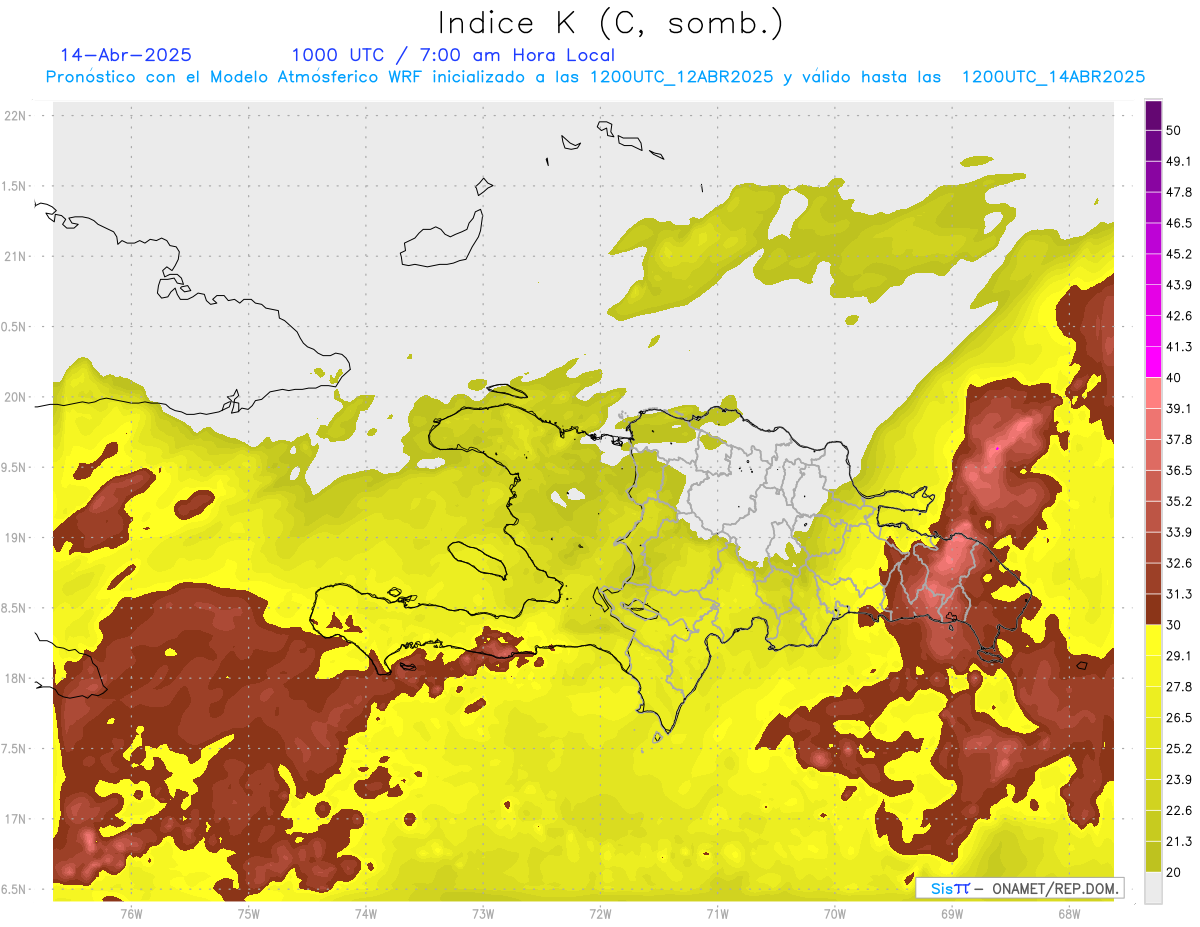Click the '73W' longitude label

pos(483,913)
